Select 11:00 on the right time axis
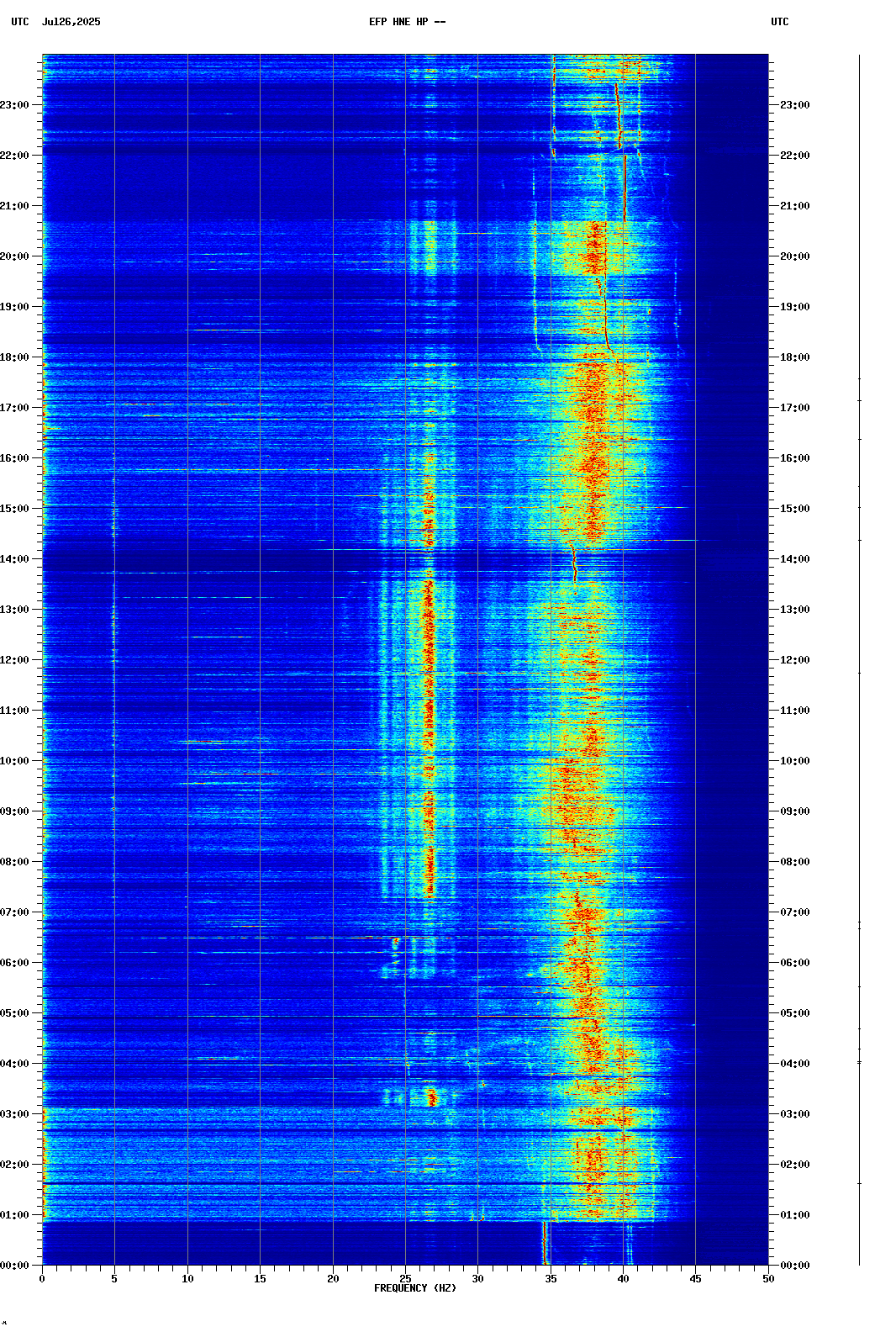Viewport: 896px width, 1332px height. [795, 711]
